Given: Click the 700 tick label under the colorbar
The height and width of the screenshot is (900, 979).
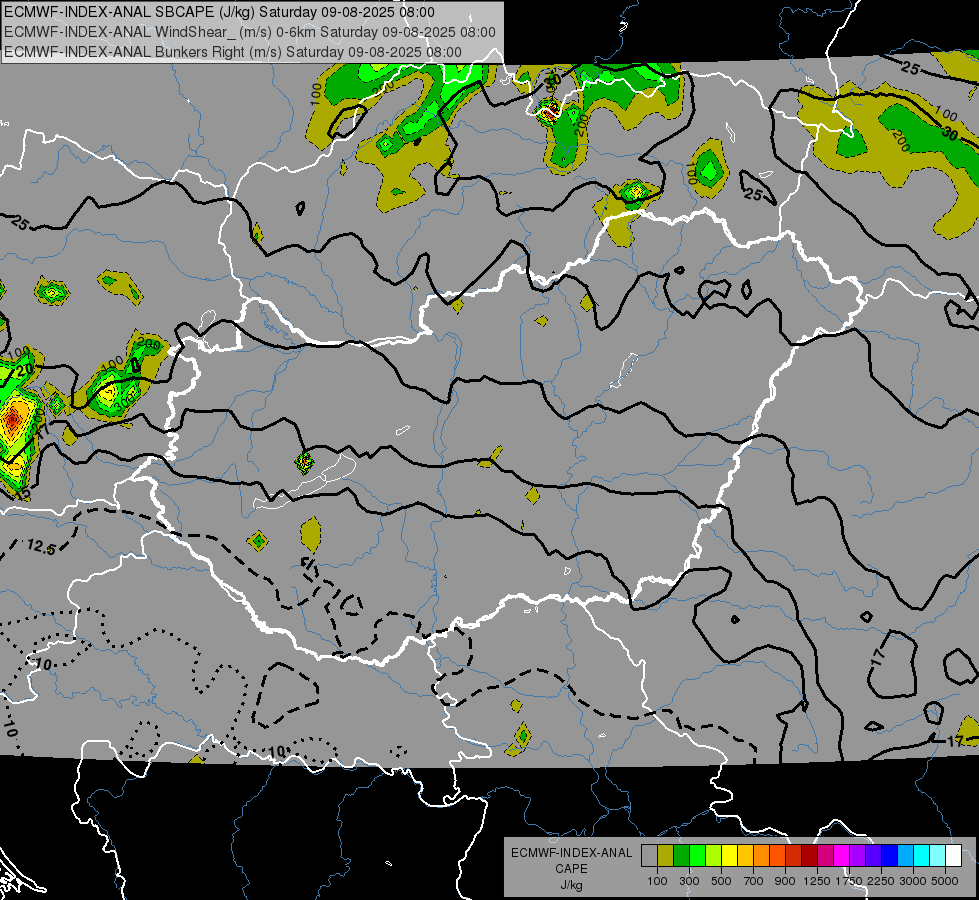Looking at the screenshot, I should pos(753,881).
